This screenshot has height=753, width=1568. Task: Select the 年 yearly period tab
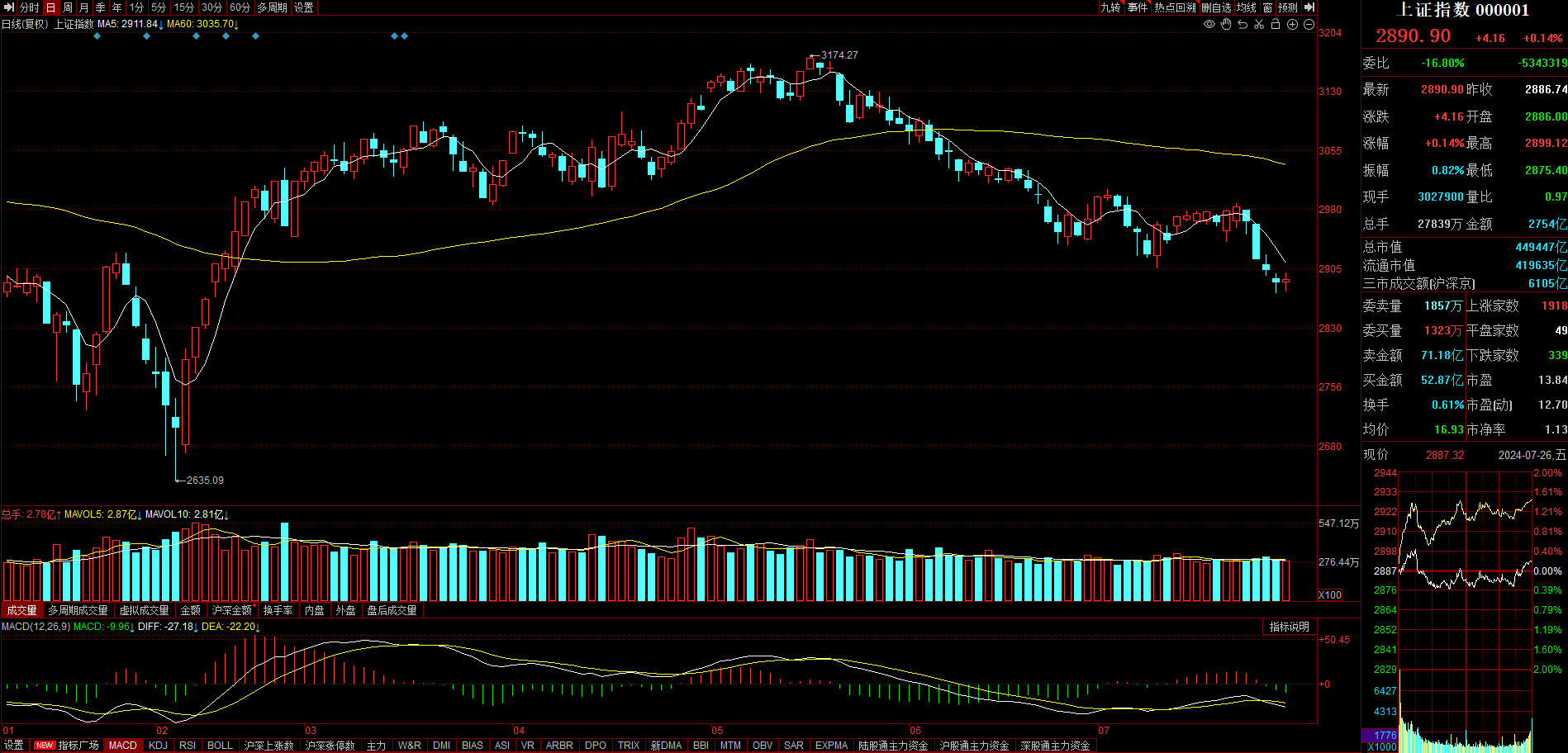117,7
